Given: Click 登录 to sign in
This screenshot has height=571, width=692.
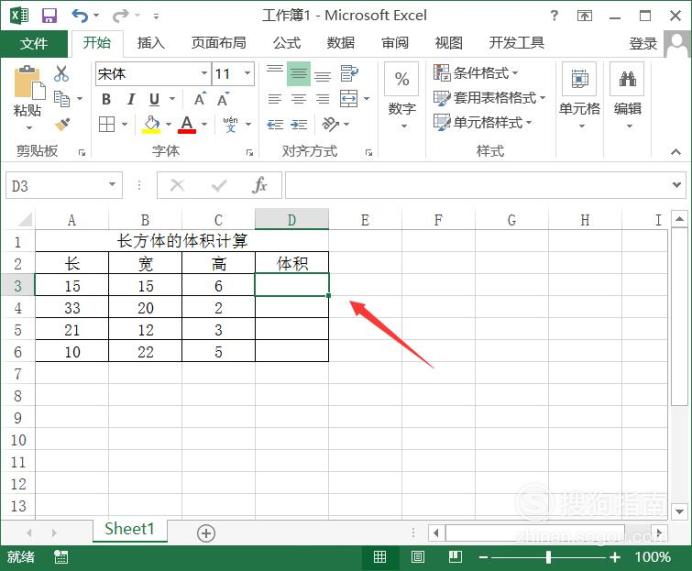Looking at the screenshot, I should tap(643, 44).
